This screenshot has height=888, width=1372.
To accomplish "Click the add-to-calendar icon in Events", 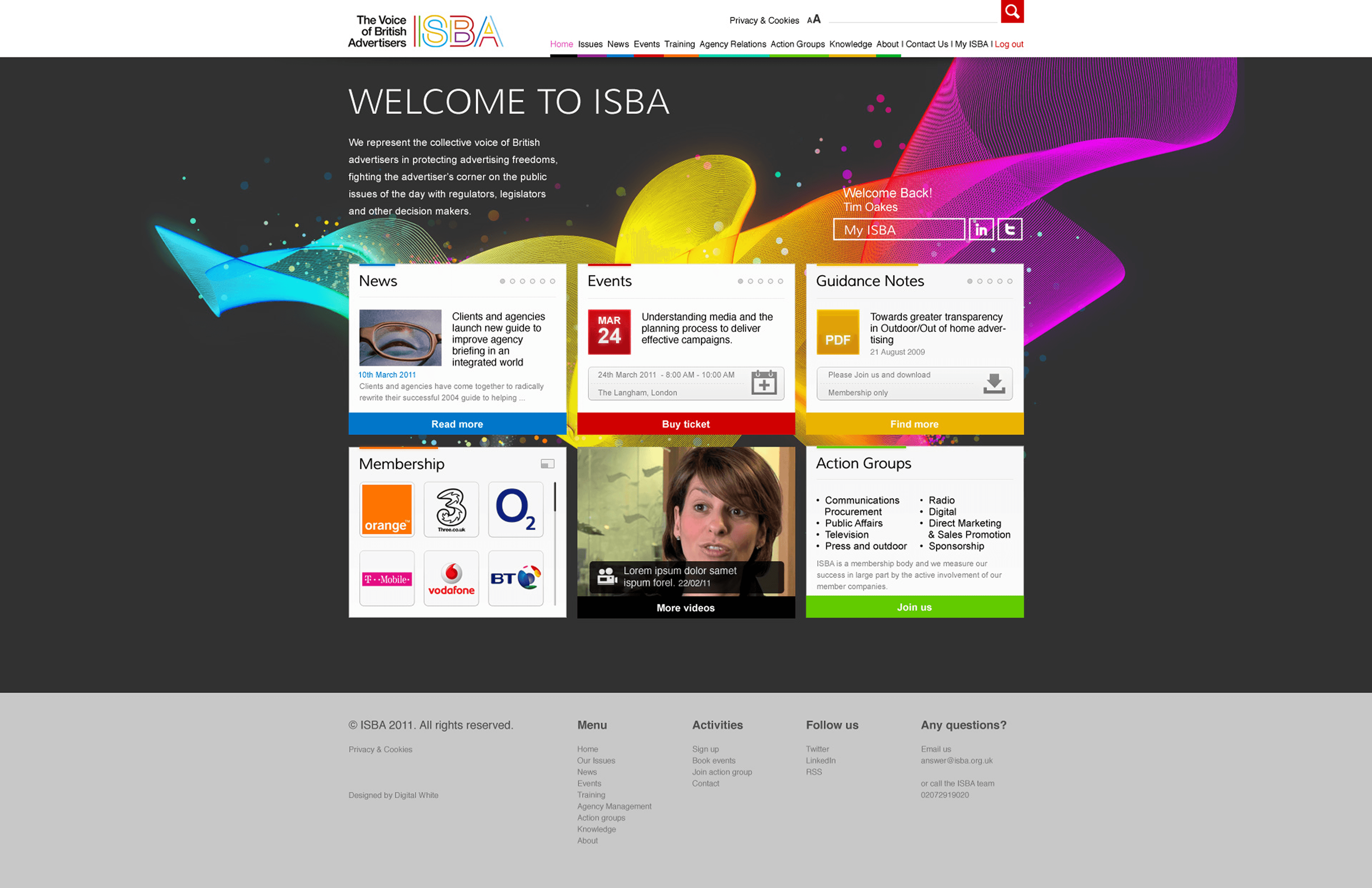I will click(764, 383).
